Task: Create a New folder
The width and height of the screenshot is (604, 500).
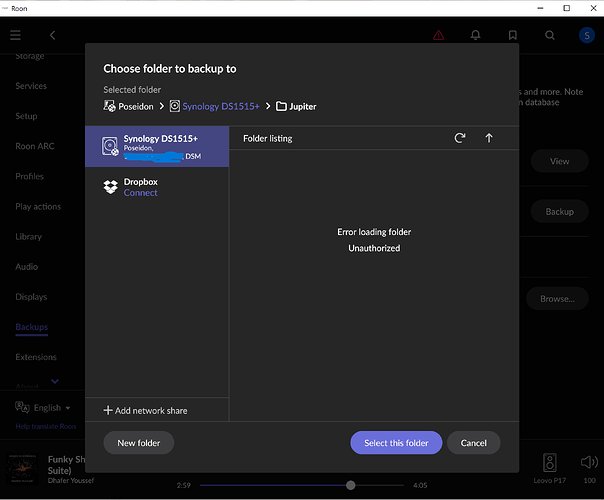Action: coord(139,443)
